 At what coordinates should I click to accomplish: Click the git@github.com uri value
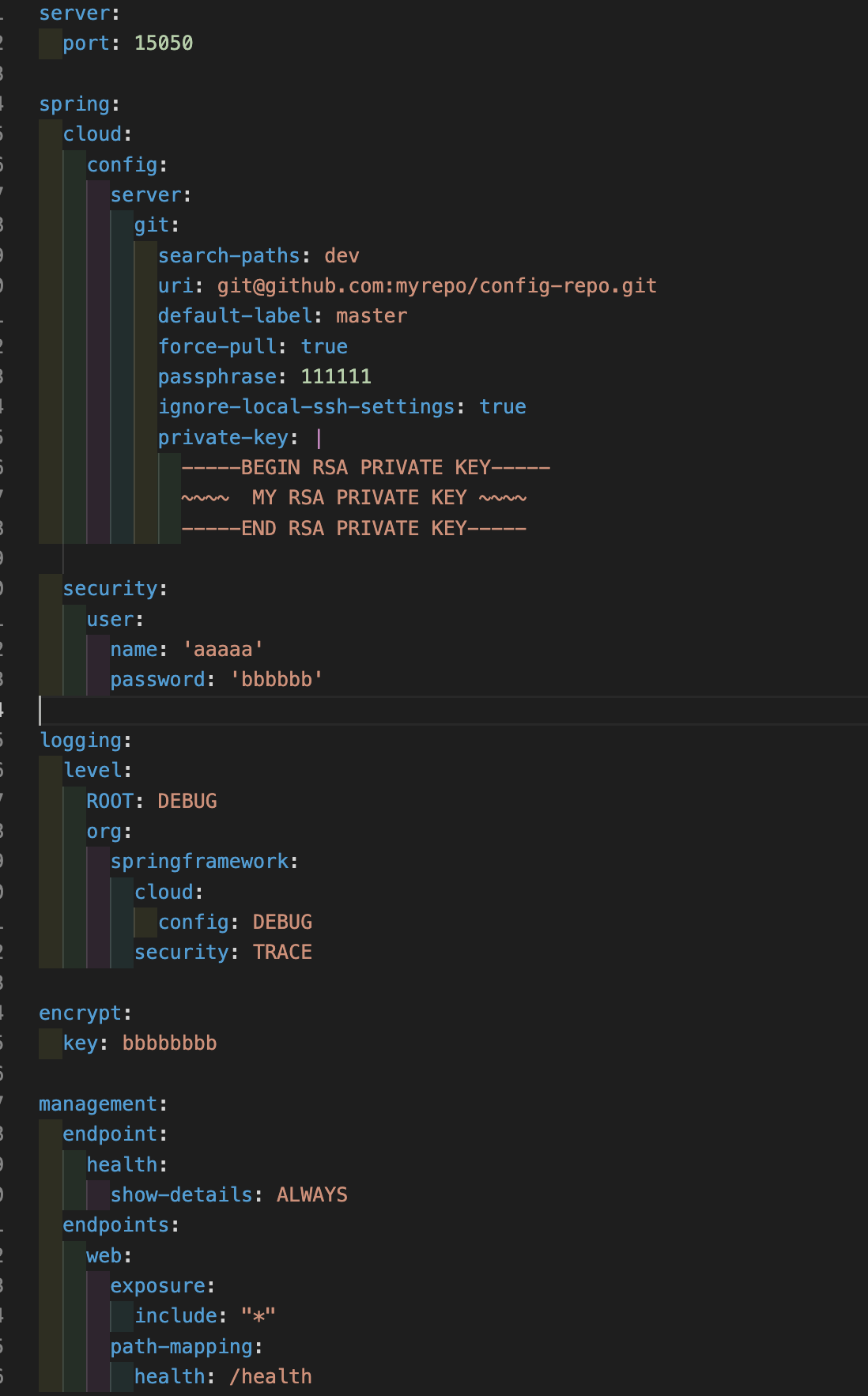tap(436, 286)
